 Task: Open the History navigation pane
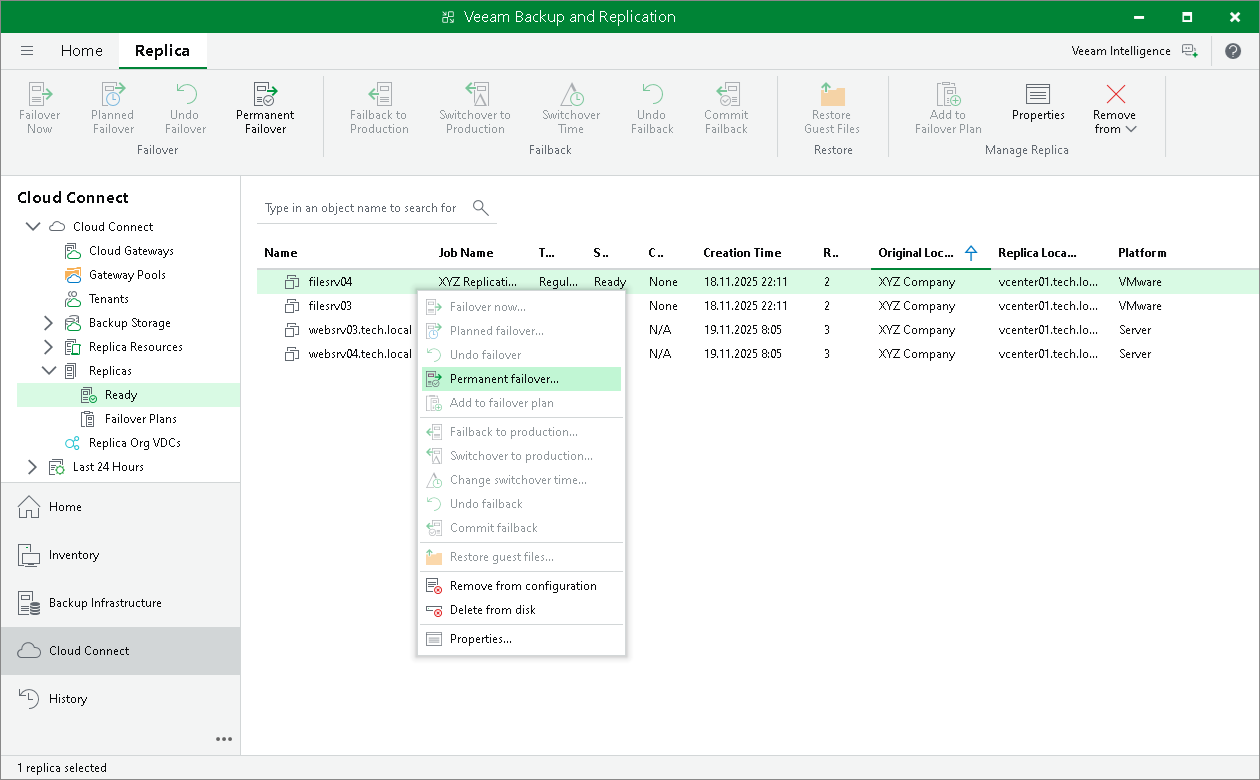pyautogui.click(x=68, y=699)
